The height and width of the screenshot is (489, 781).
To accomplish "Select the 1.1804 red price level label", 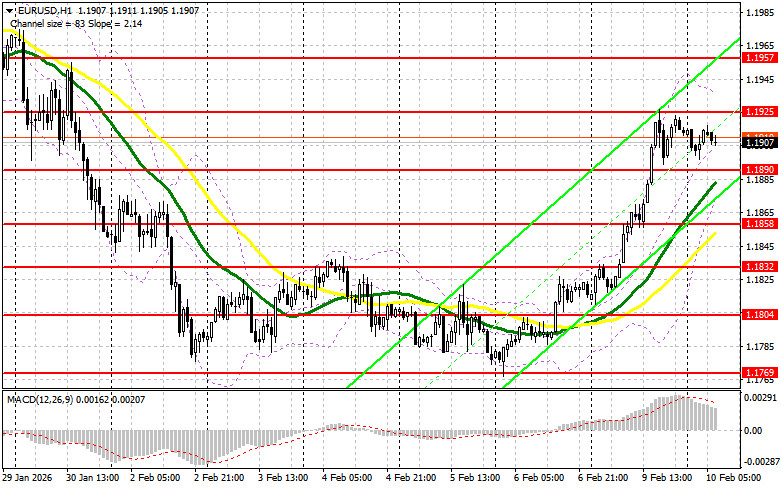I will click(x=760, y=315).
